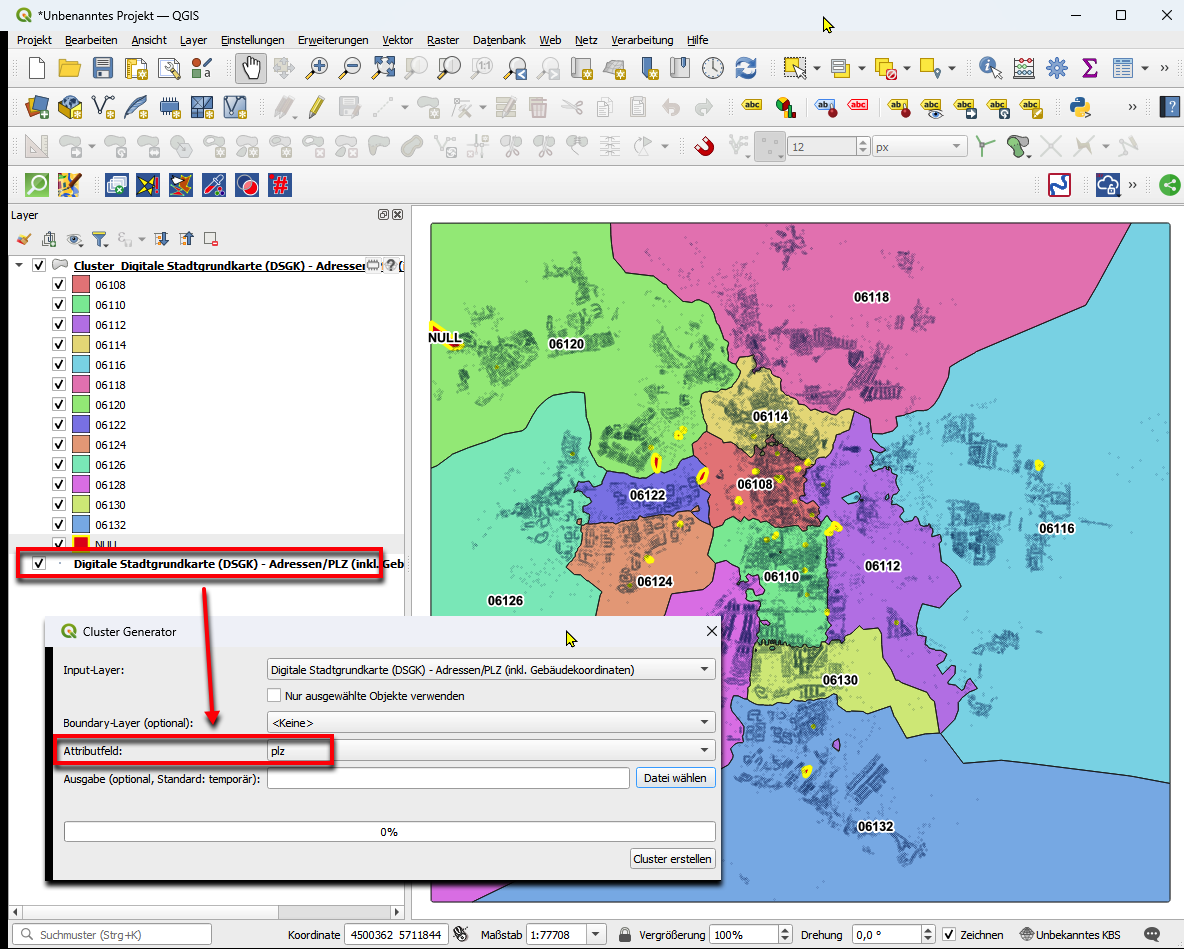The image size is (1184, 949).
Task: Select the Pan Map hand tool
Action: (251, 68)
